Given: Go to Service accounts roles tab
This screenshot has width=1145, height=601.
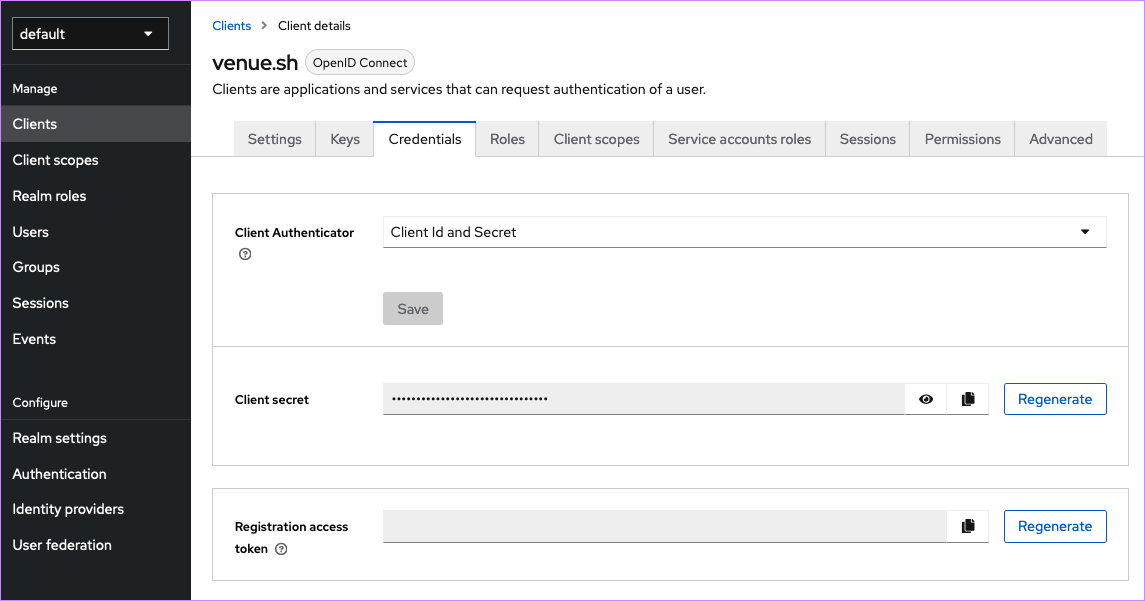Looking at the screenshot, I should tap(740, 139).
